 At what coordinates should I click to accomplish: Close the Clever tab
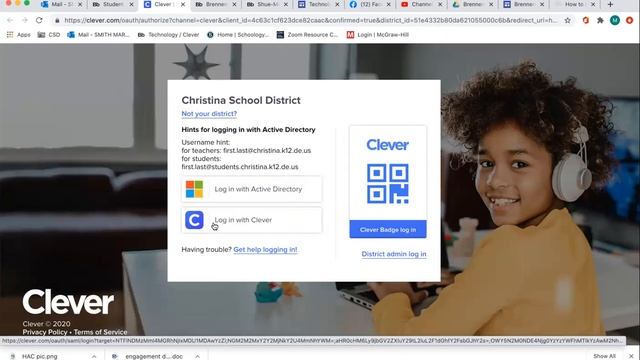click(183, 4)
